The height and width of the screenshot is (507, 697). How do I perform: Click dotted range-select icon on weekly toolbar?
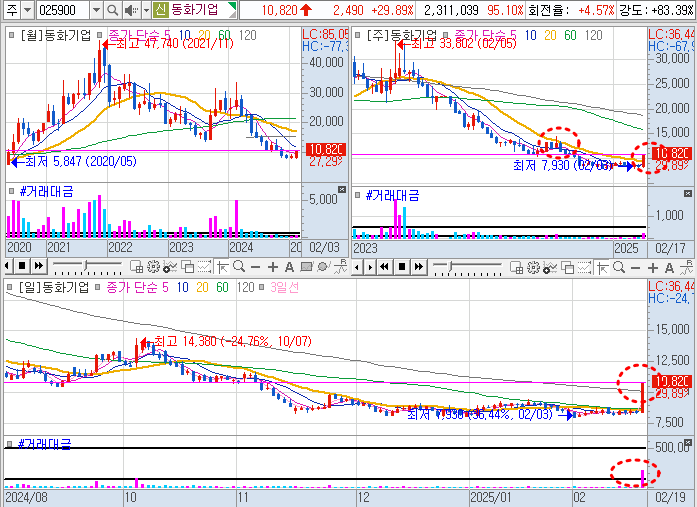(x=584, y=267)
